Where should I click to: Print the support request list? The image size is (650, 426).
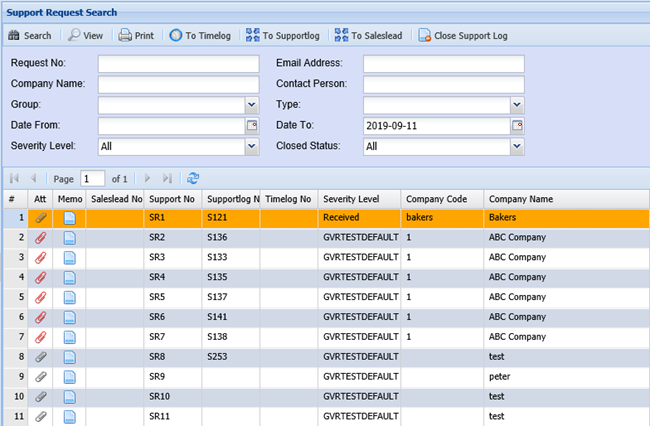click(x=136, y=36)
